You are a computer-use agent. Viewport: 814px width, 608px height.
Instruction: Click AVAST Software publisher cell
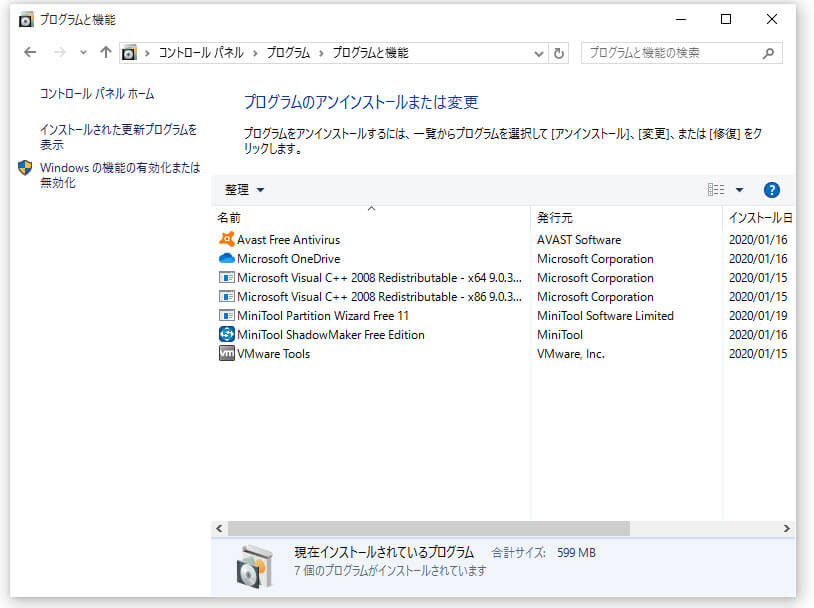[x=579, y=240]
